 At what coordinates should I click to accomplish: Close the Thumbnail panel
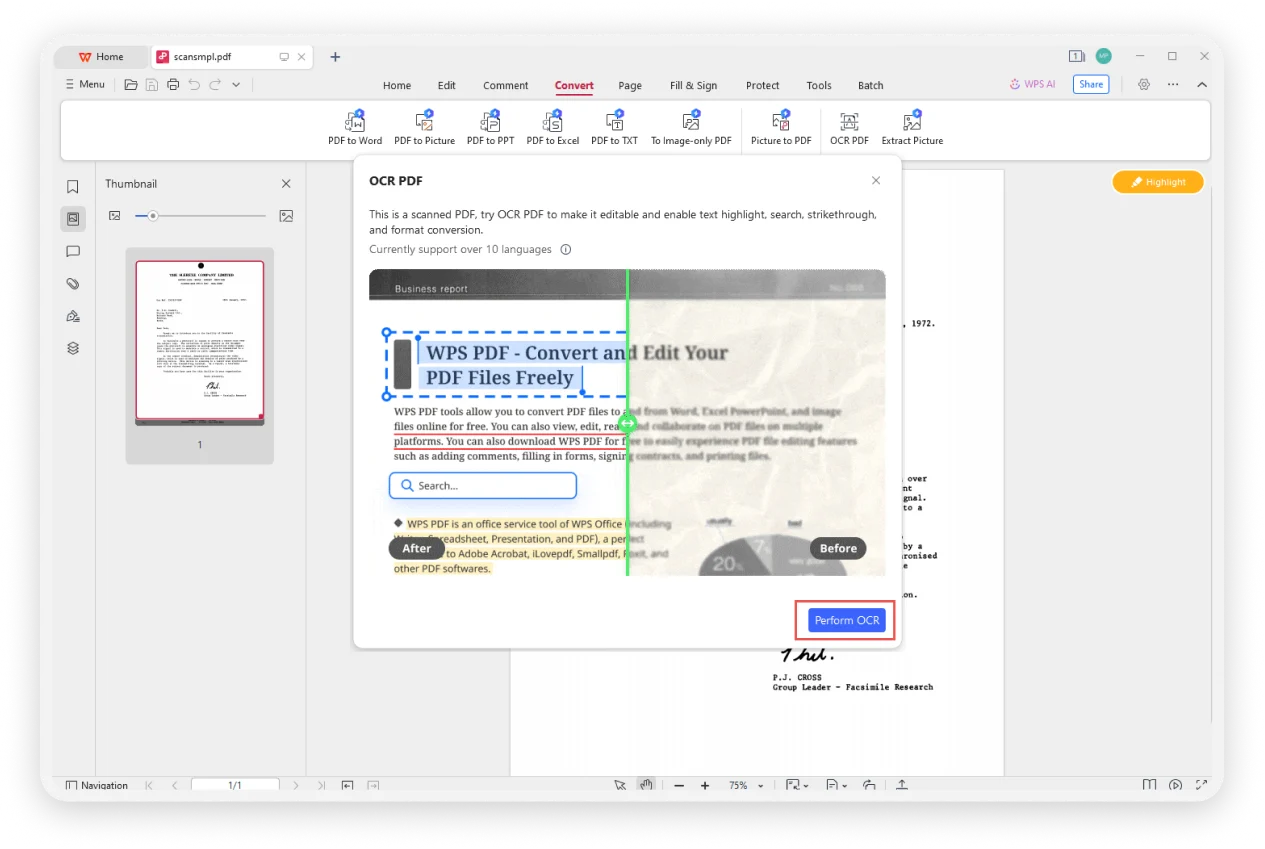pos(286,184)
